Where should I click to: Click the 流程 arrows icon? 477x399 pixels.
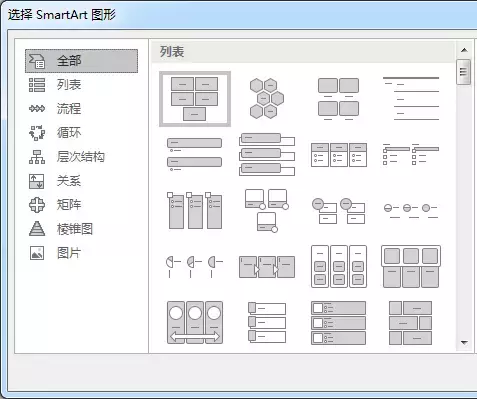tap(37, 109)
